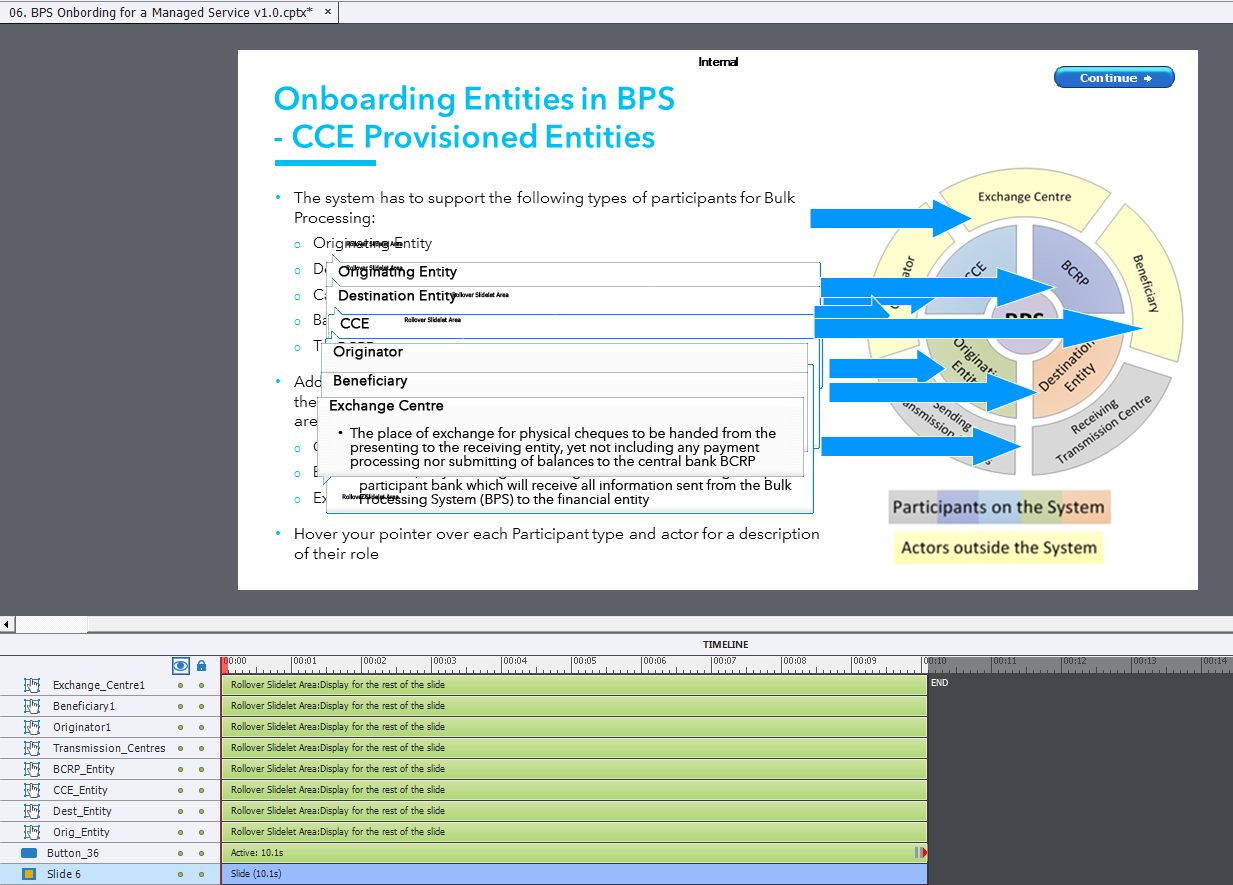Toggle show/hide all objects eye icon
Image resolution: width=1233 pixels, height=885 pixels.
(180, 666)
